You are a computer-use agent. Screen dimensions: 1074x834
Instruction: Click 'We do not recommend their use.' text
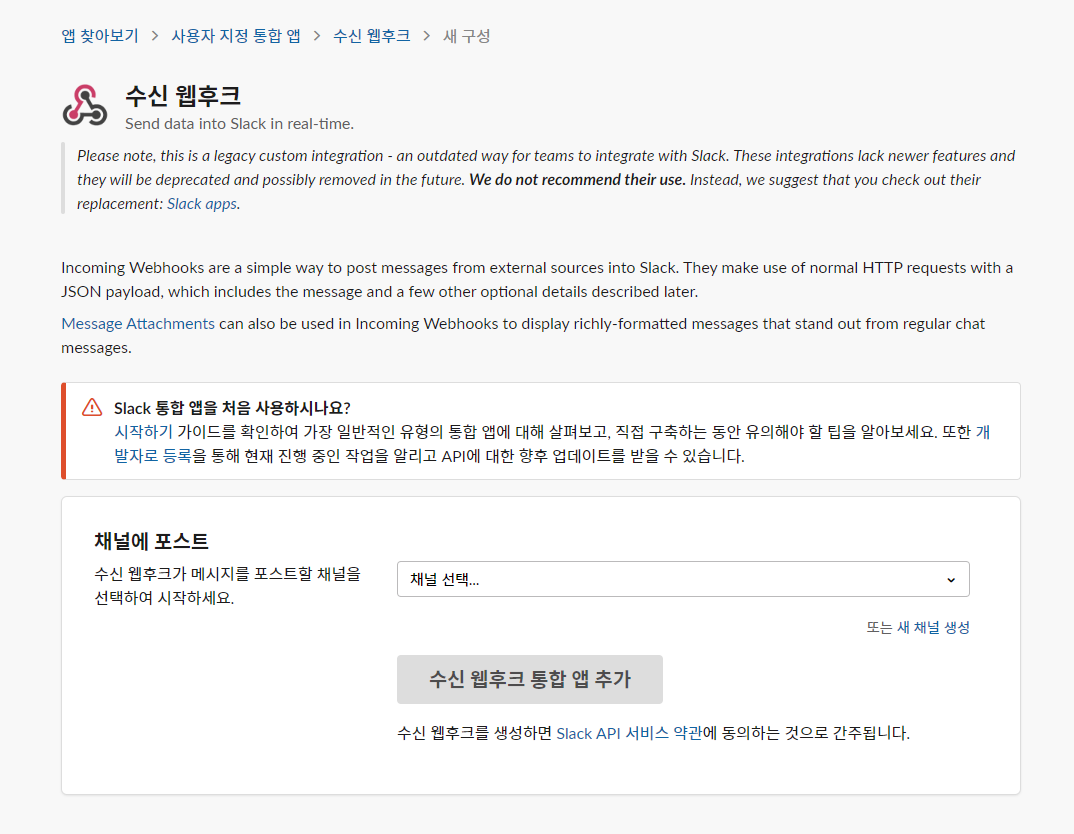coord(577,180)
